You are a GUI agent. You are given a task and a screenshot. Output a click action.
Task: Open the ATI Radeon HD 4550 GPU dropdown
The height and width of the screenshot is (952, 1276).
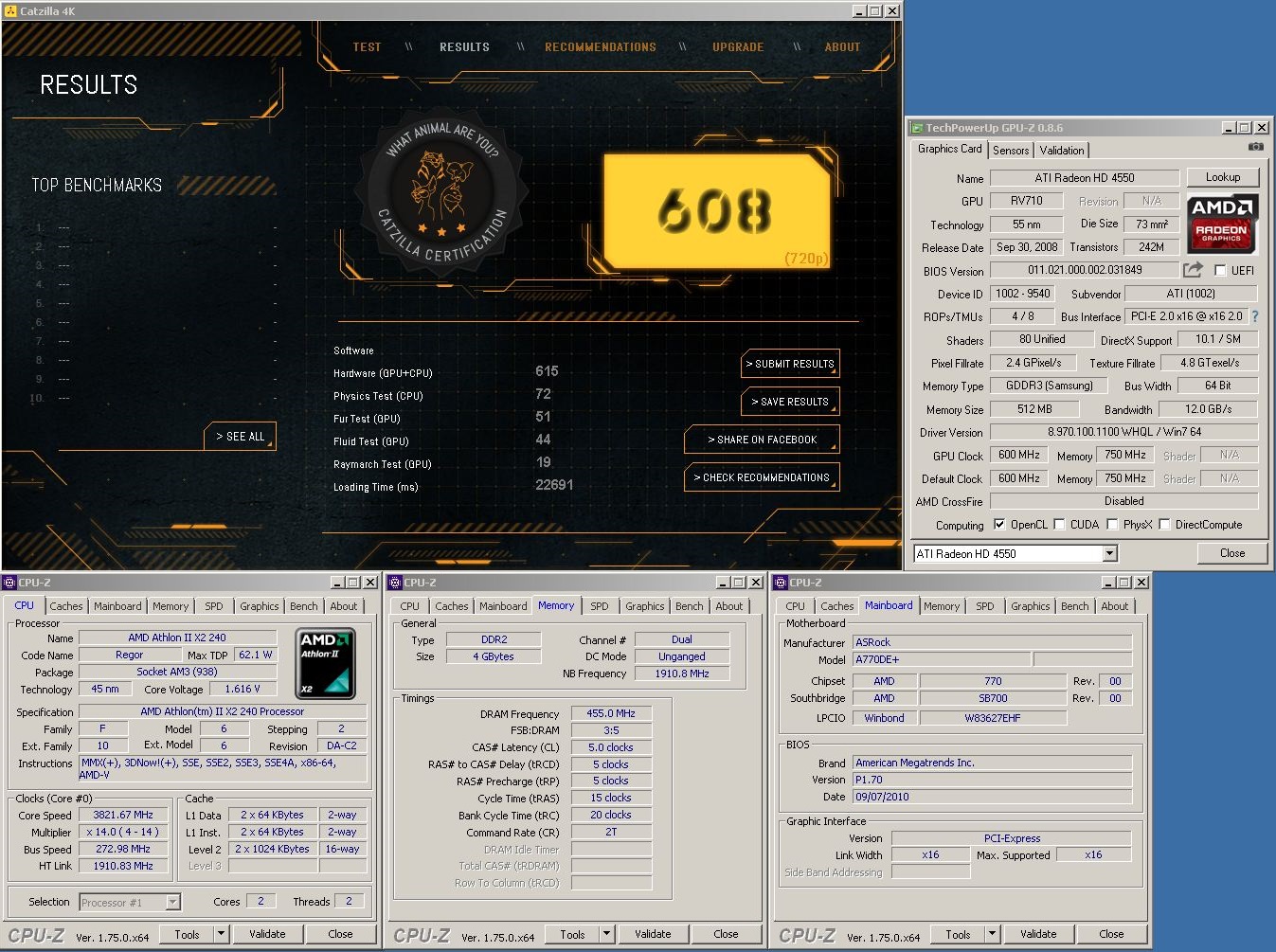pos(1109,553)
